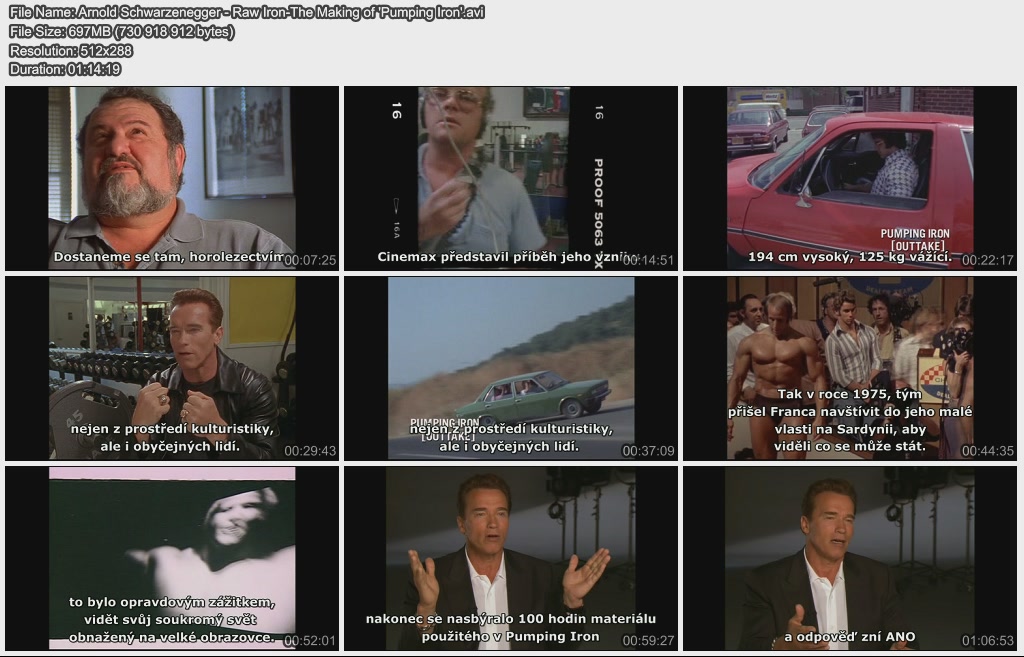
Task: Select the File Size 697MB text
Action: click(122, 31)
